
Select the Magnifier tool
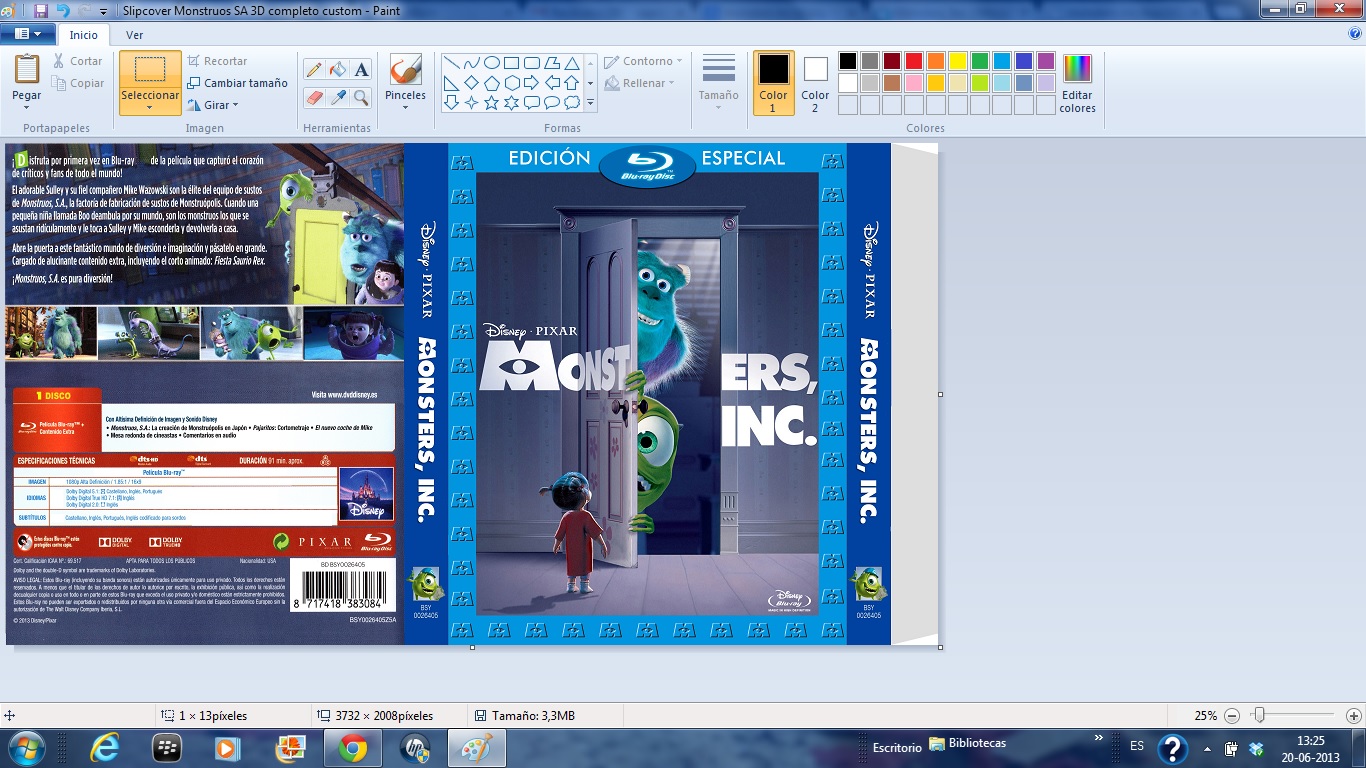(362, 97)
